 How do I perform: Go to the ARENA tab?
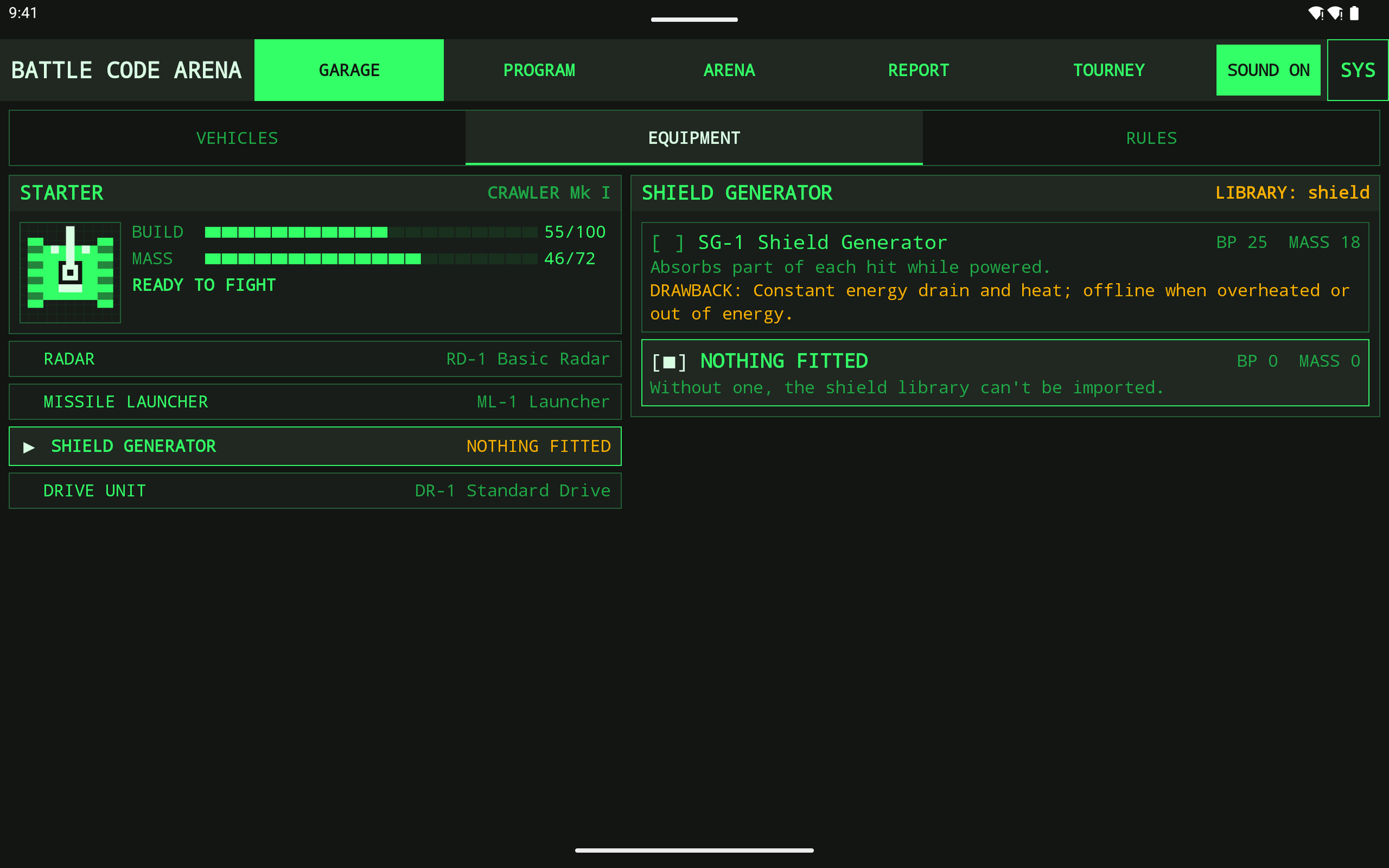728,70
